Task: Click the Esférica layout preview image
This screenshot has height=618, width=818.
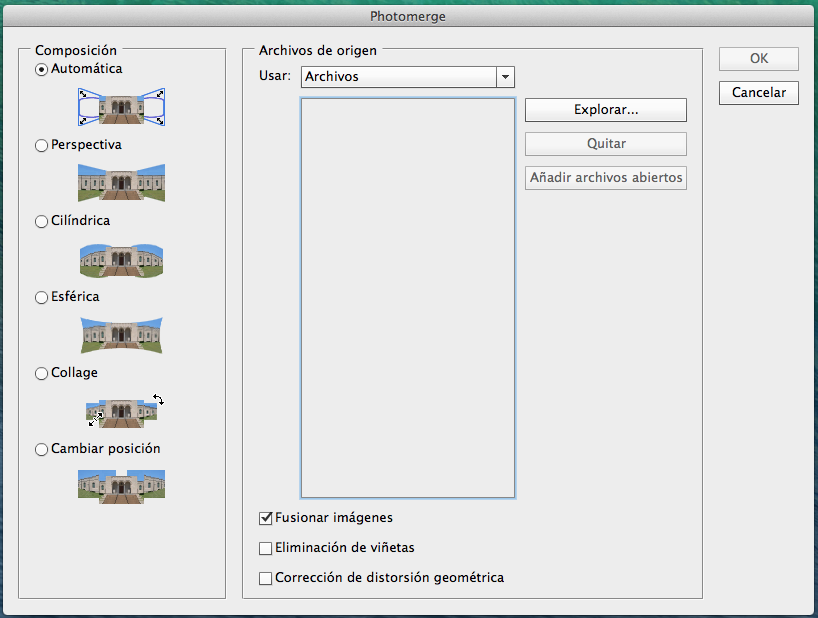Action: pyautogui.click(x=122, y=335)
